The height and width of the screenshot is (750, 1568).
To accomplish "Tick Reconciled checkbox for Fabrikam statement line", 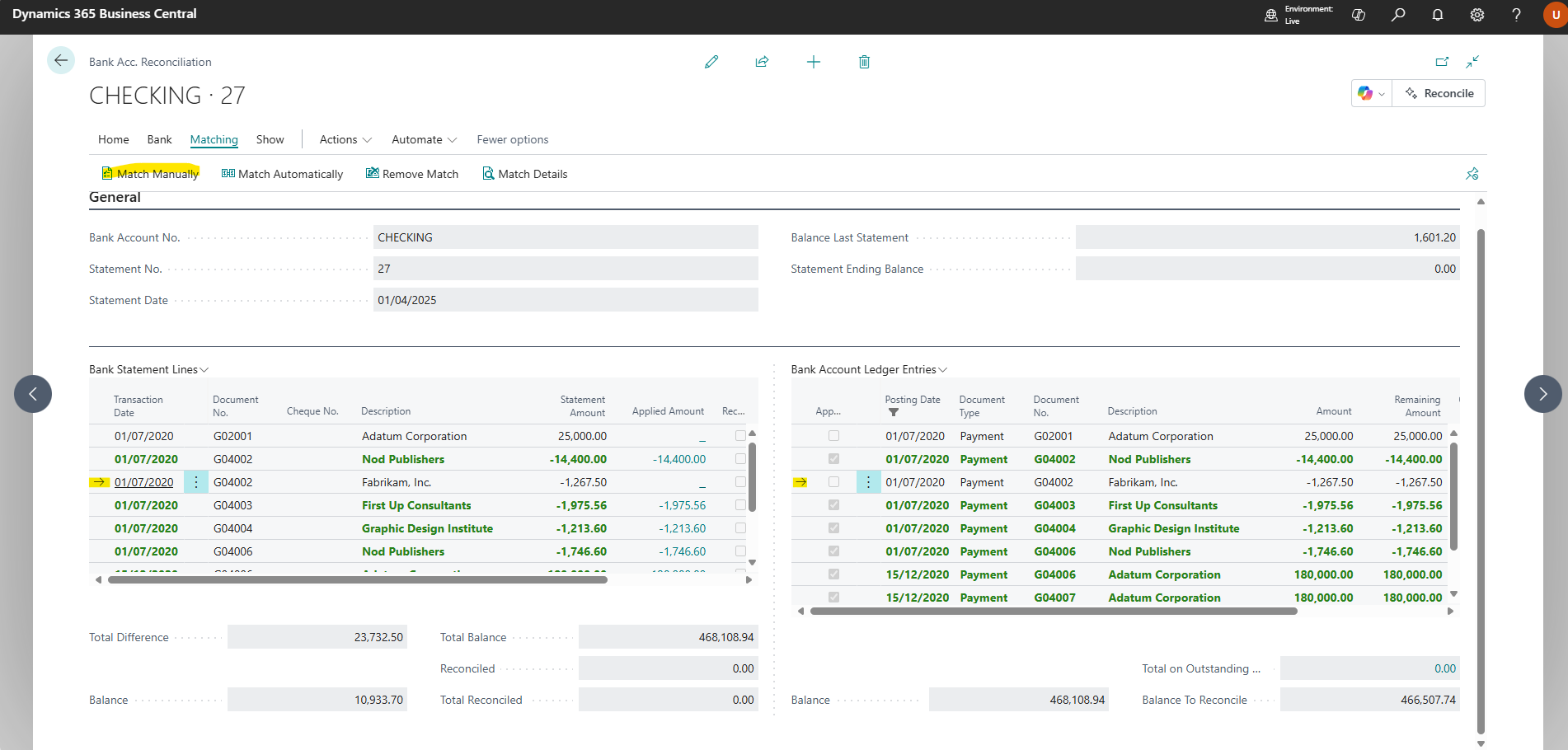I will 740,482.
